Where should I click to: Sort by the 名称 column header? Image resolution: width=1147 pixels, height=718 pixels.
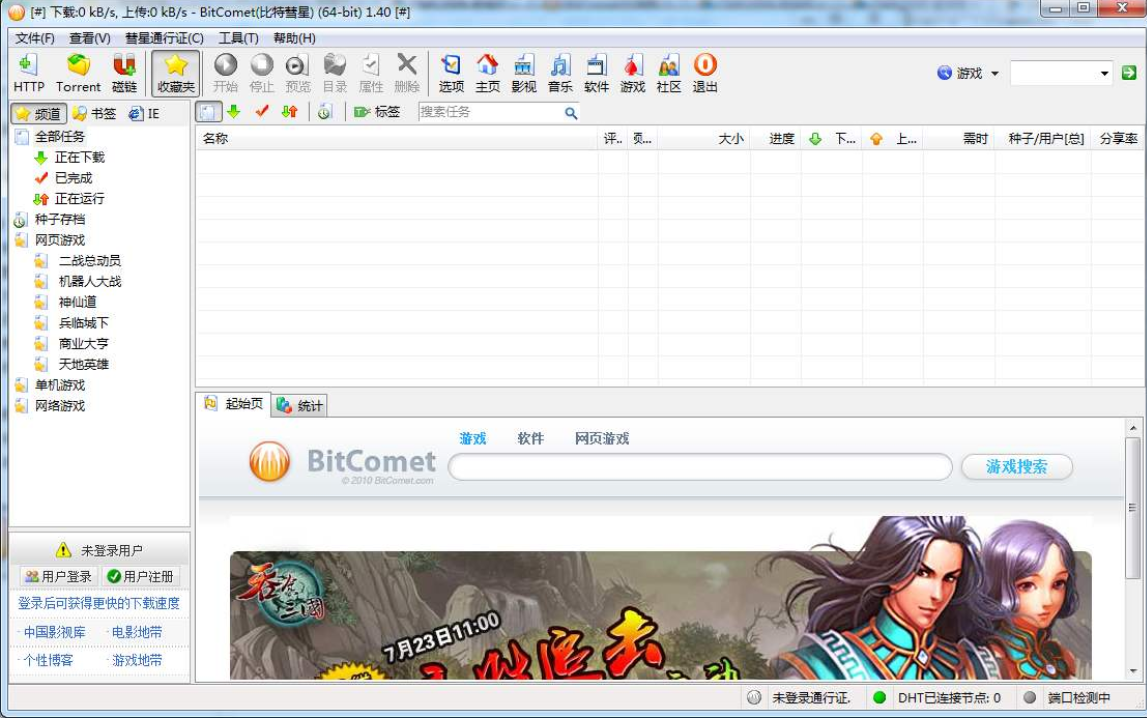pos(397,138)
